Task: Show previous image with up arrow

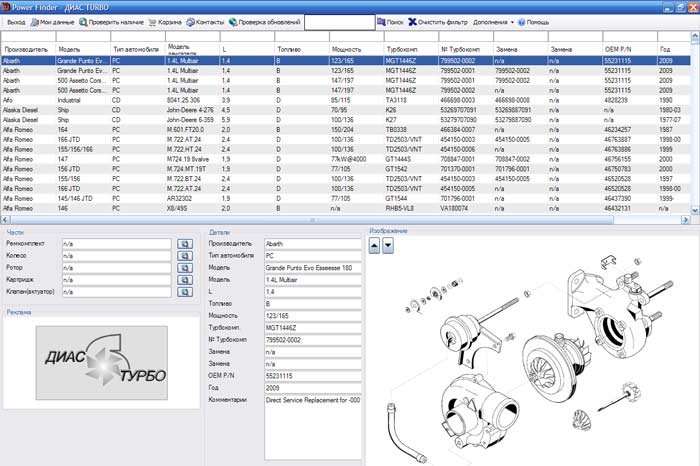Action: click(x=374, y=245)
